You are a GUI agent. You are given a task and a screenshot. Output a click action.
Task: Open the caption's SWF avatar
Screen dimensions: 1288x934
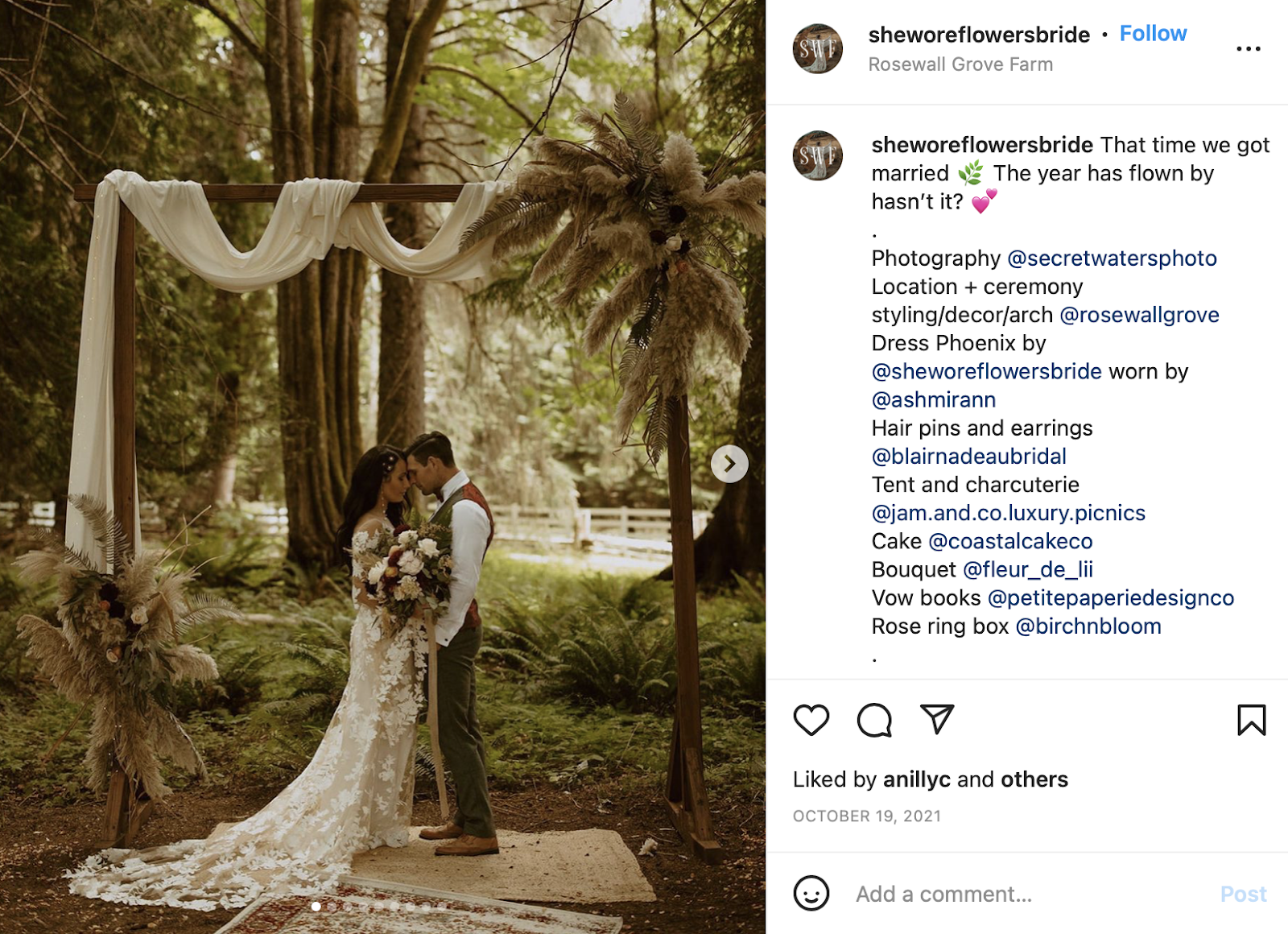817,155
